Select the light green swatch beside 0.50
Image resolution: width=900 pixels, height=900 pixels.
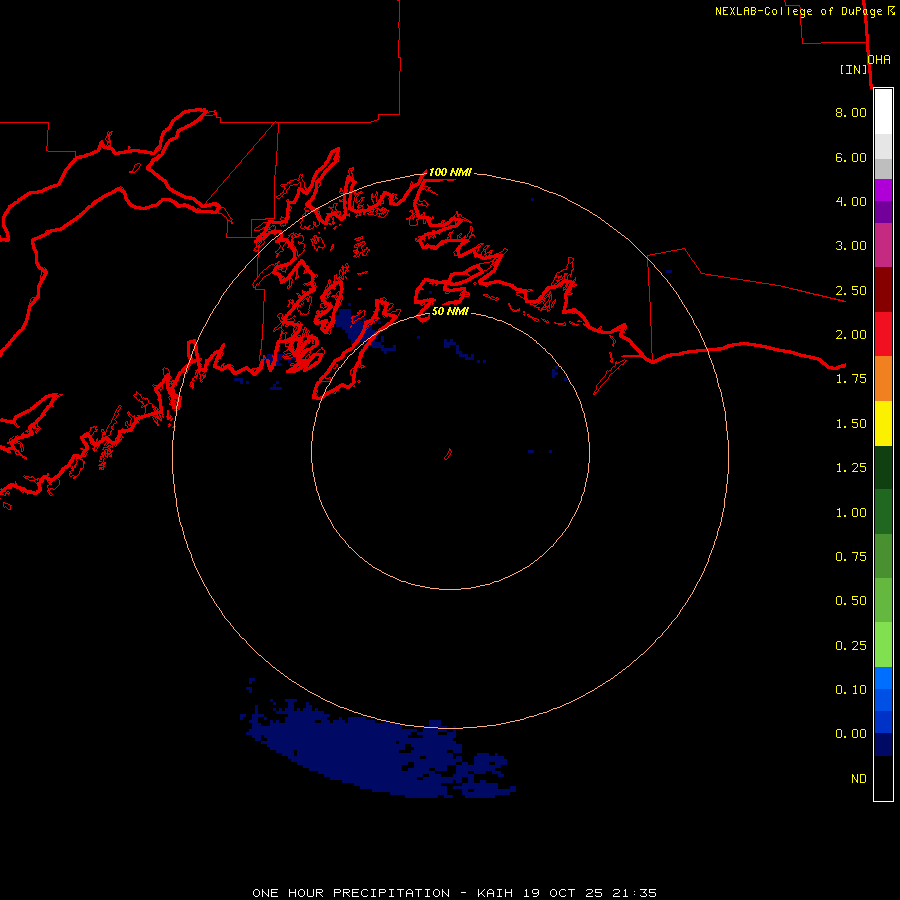point(883,600)
